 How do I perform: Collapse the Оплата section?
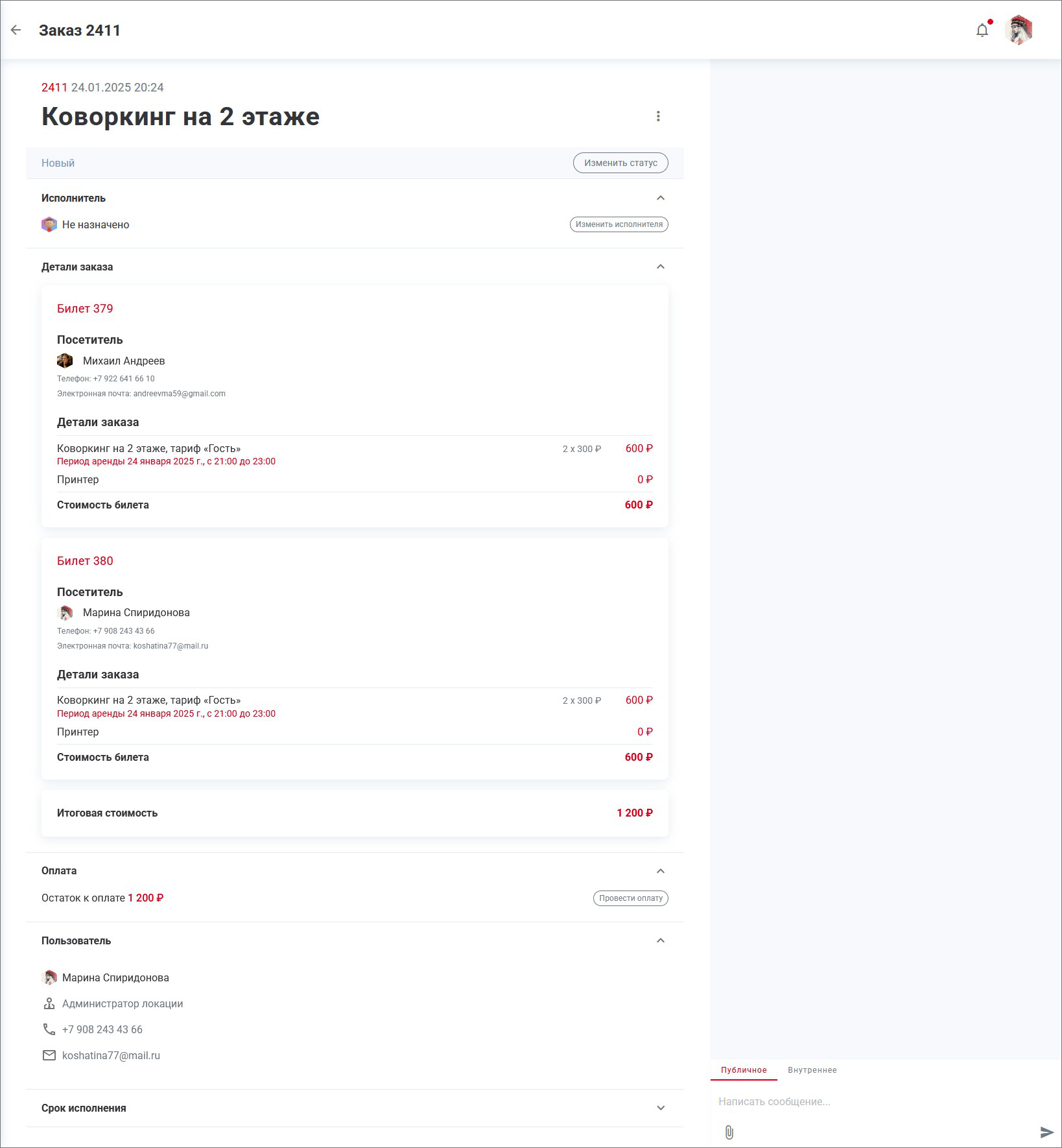[x=661, y=871]
